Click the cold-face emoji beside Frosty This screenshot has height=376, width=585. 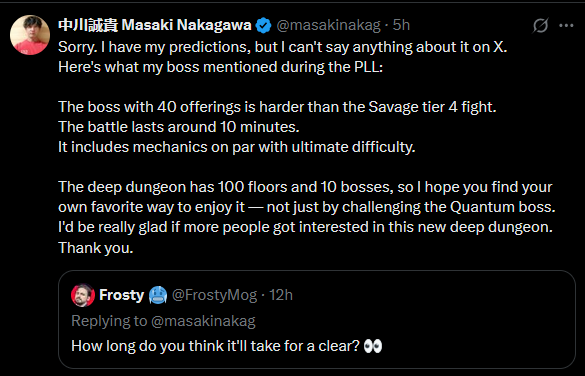[x=158, y=295]
